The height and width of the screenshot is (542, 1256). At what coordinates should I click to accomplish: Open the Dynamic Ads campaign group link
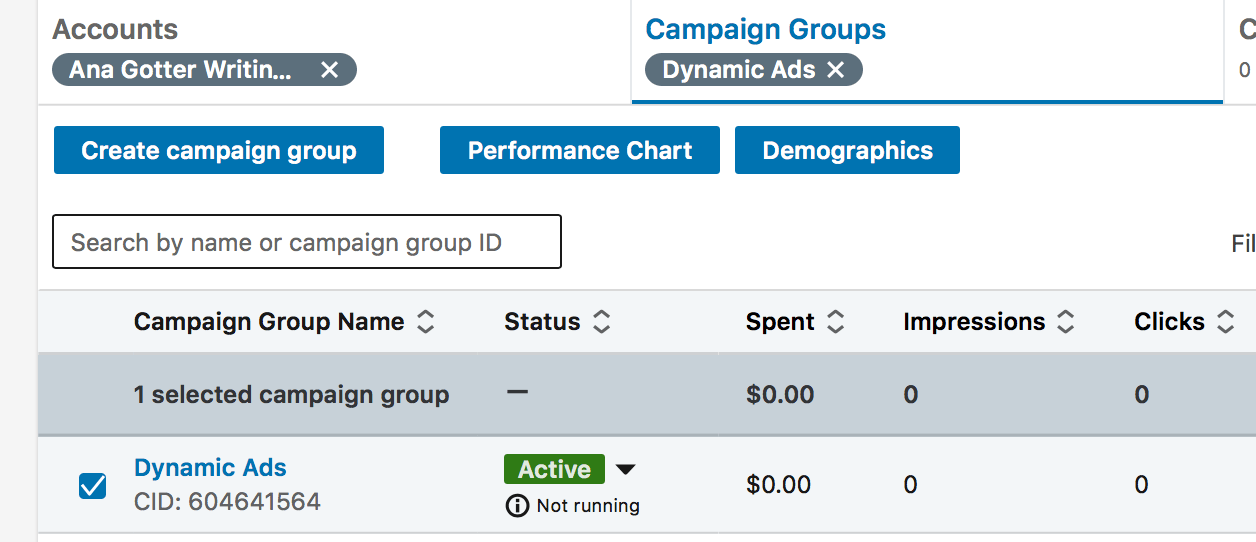coord(210,468)
